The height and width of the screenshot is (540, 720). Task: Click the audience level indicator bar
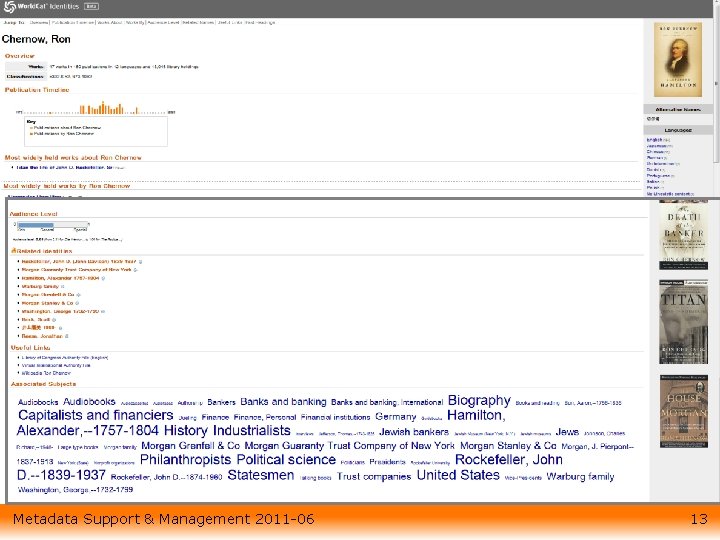52,225
